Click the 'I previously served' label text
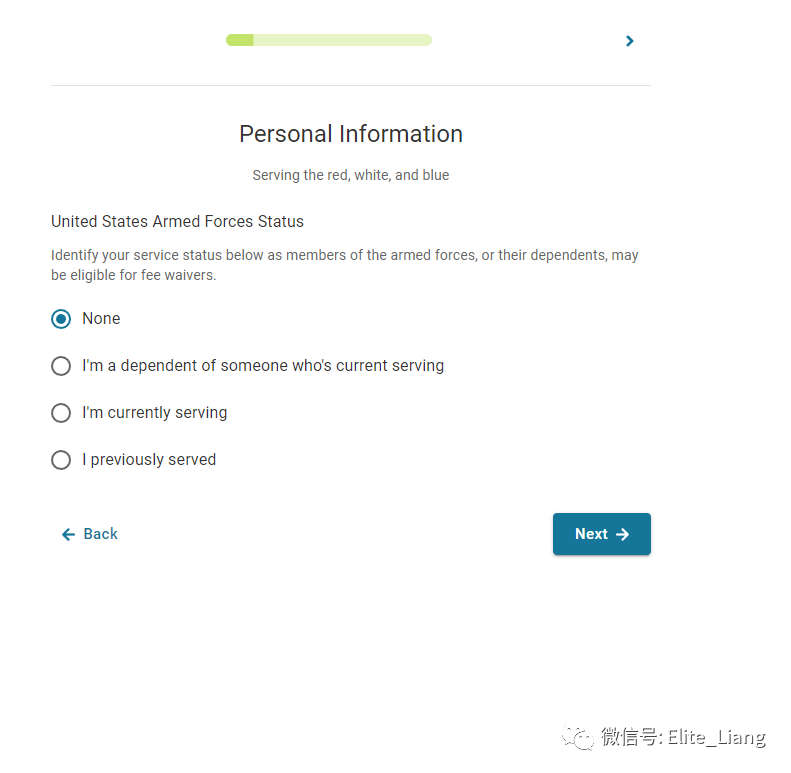Image resolution: width=791 pixels, height=773 pixels. (x=149, y=460)
